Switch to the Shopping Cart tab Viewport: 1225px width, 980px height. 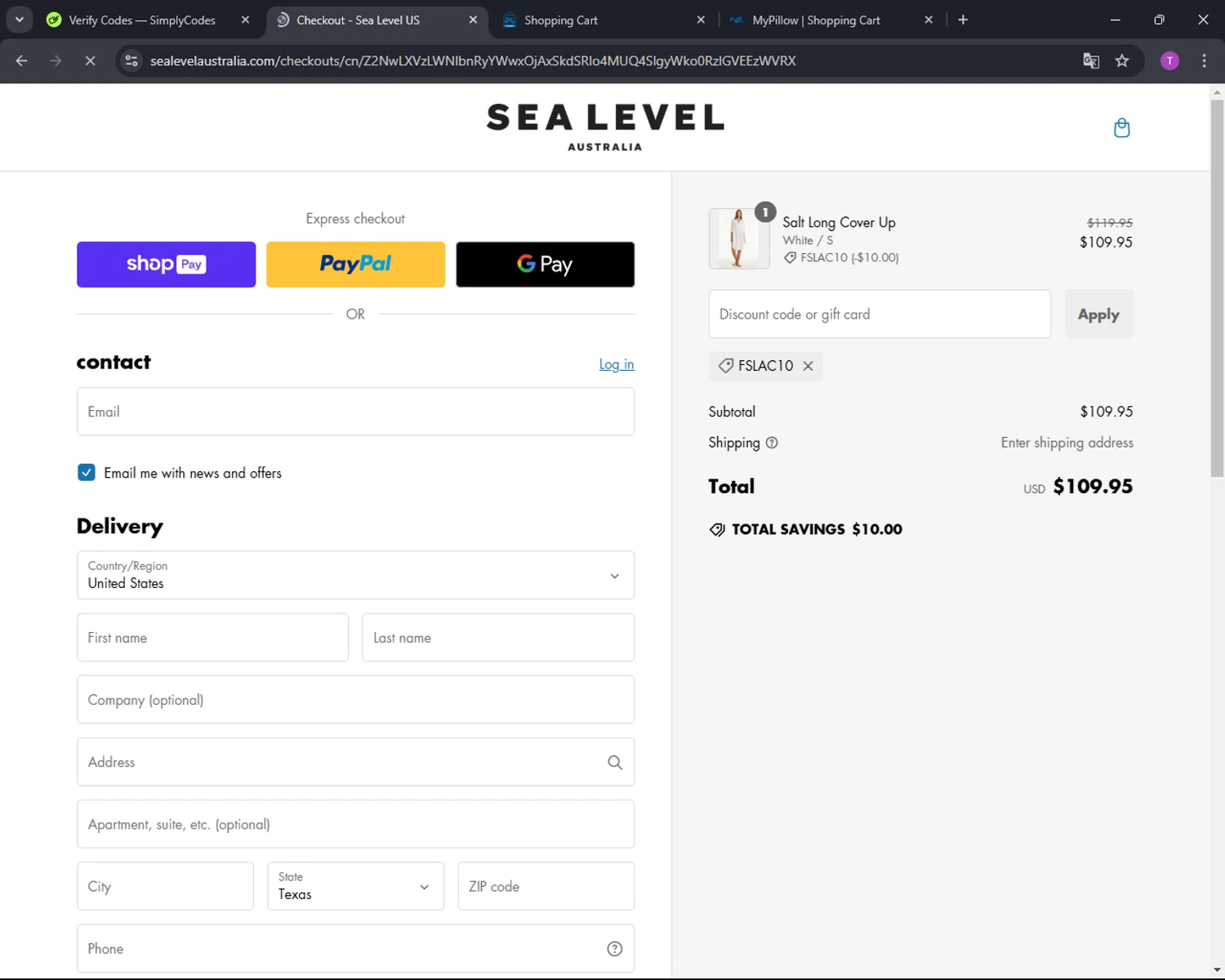[x=561, y=20]
